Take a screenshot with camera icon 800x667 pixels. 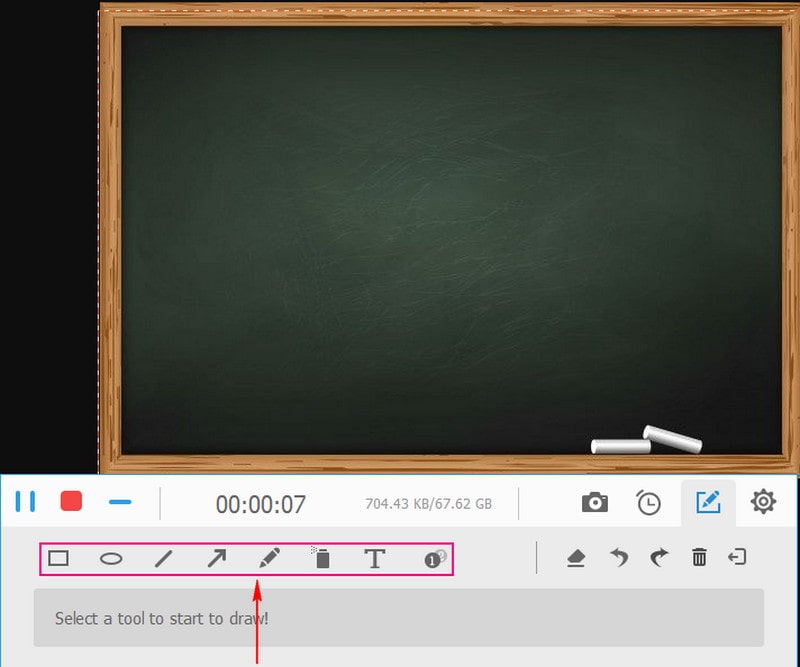(595, 503)
